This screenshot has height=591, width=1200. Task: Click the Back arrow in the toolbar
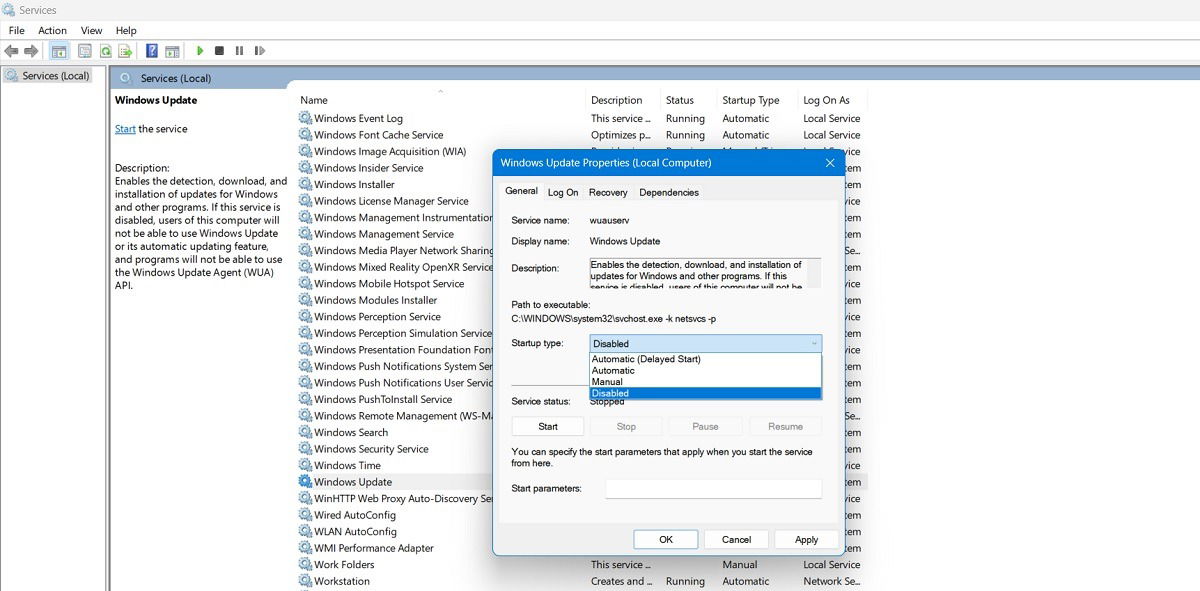pyautogui.click(x=12, y=51)
